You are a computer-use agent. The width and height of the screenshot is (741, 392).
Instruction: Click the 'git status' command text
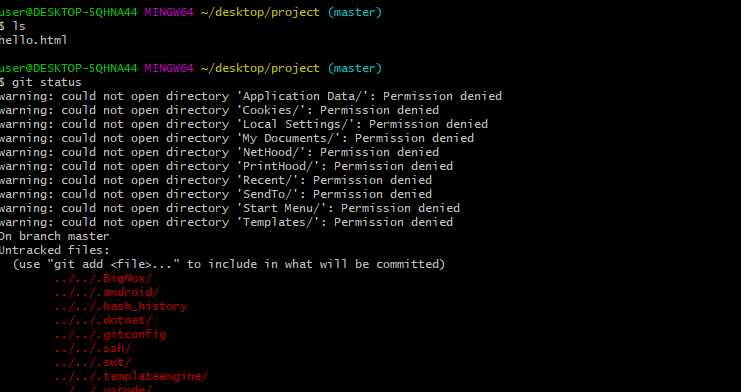46,83
